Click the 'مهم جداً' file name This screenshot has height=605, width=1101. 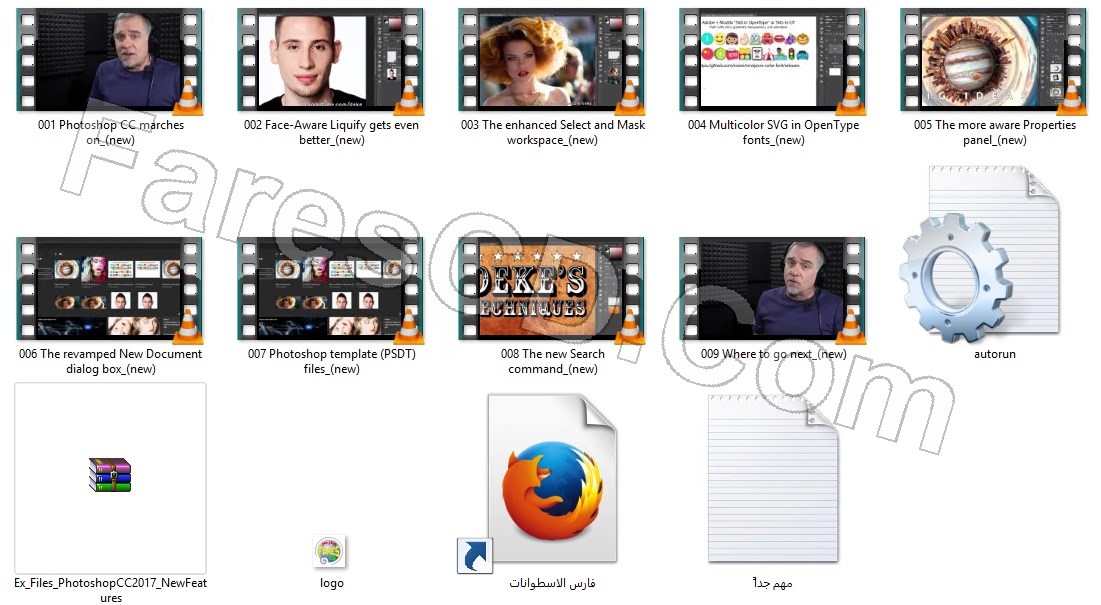pyautogui.click(x=772, y=583)
